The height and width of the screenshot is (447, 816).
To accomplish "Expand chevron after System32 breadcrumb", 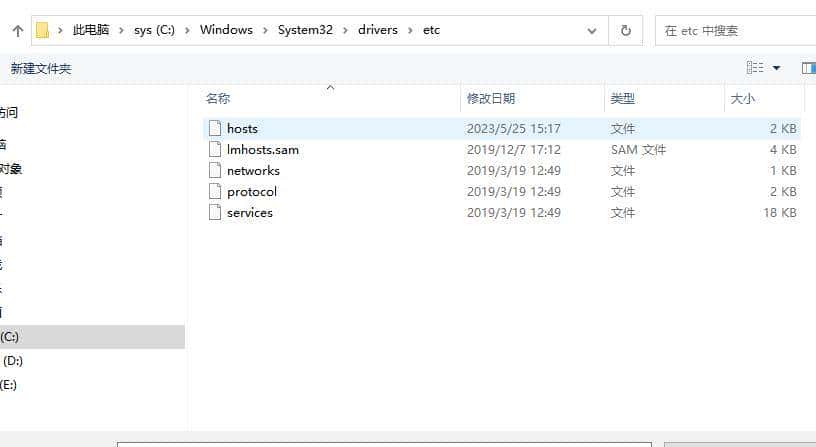I will (345, 31).
